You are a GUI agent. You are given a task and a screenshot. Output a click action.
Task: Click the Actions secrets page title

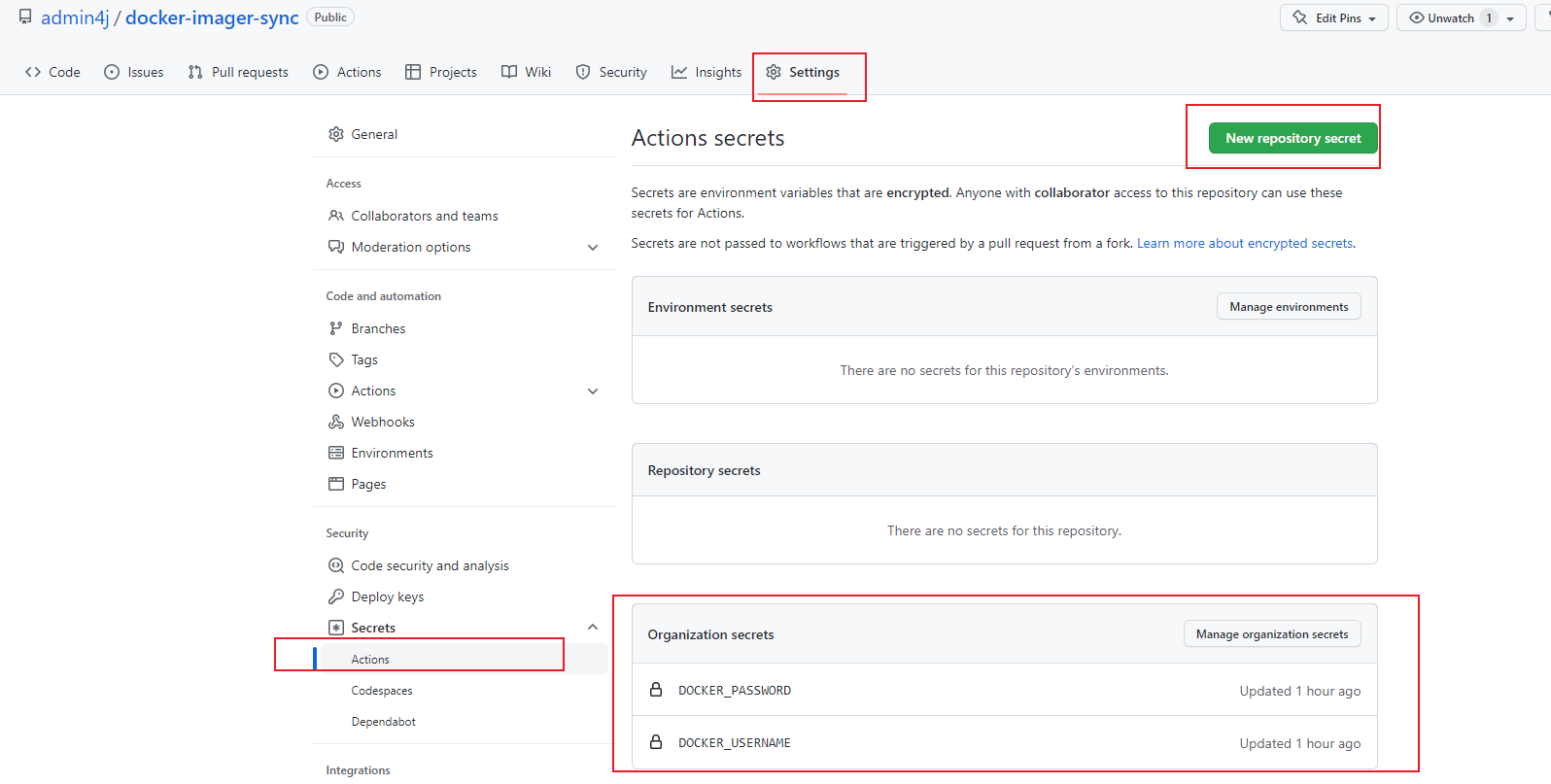(x=708, y=138)
